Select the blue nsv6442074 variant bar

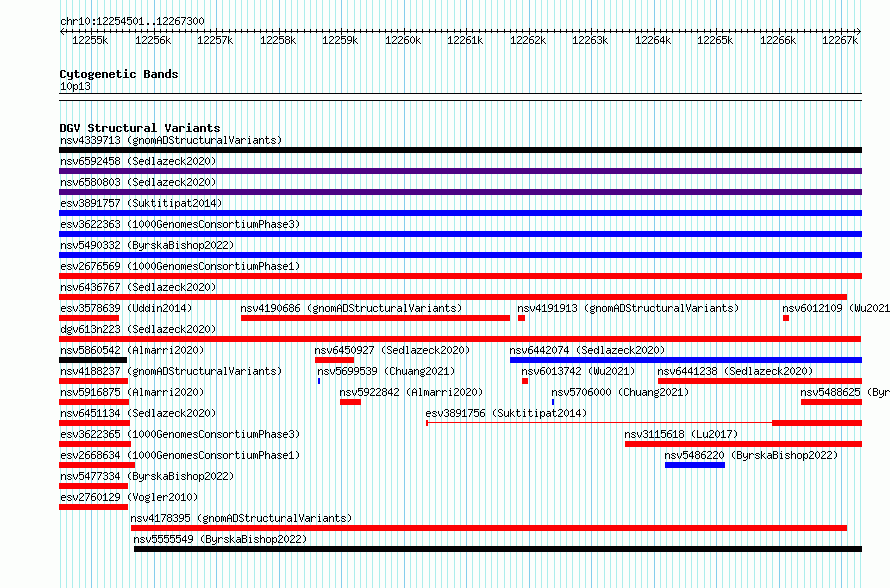686,360
